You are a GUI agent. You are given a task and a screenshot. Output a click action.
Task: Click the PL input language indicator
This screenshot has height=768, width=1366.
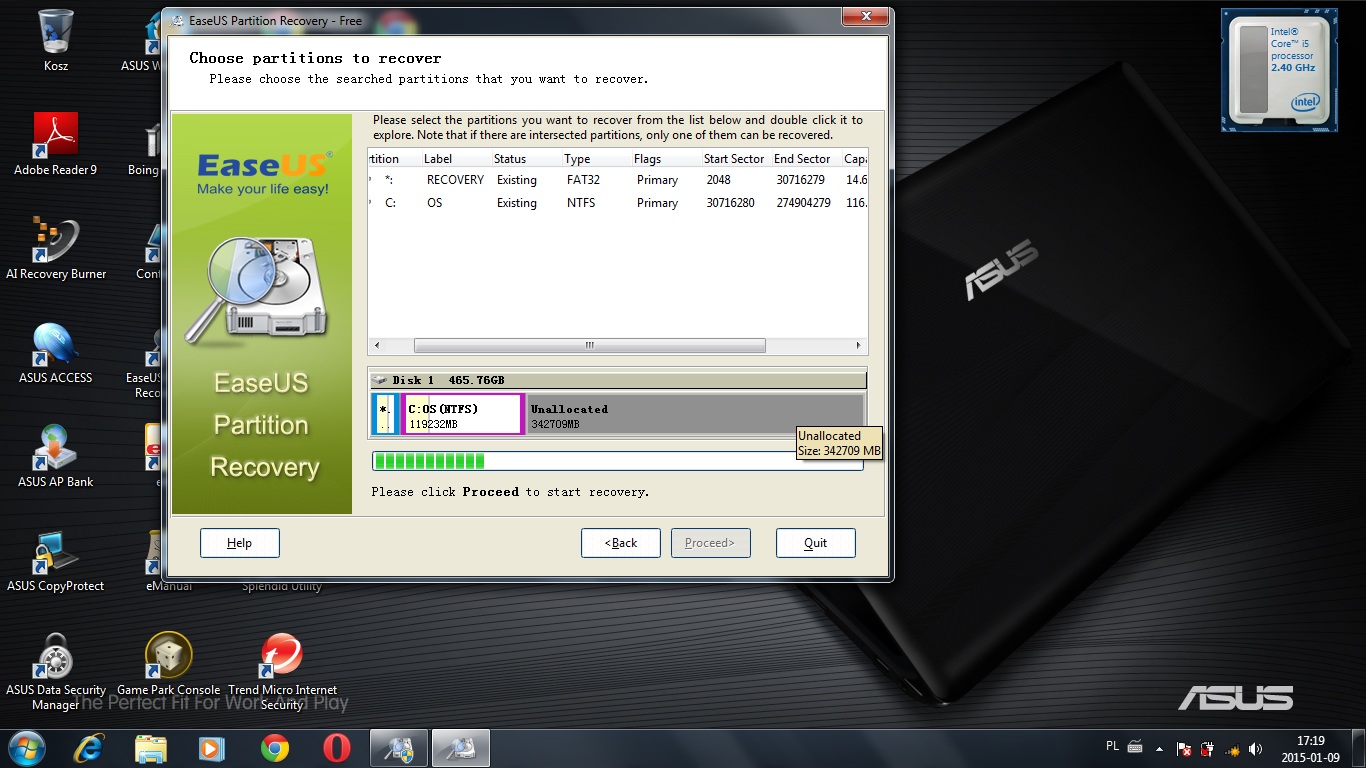click(1113, 746)
